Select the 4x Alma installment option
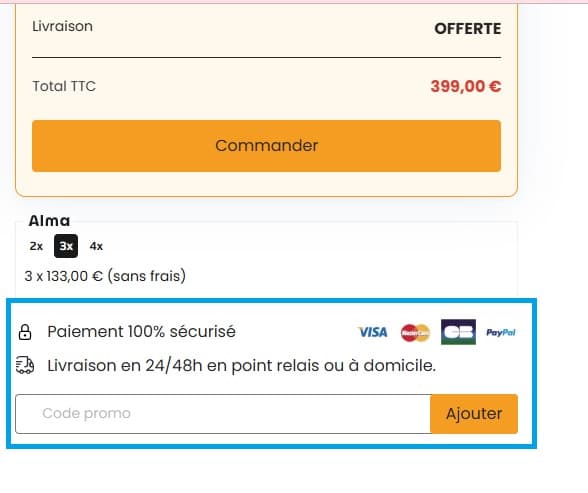This screenshot has width=588, height=493. [x=96, y=246]
